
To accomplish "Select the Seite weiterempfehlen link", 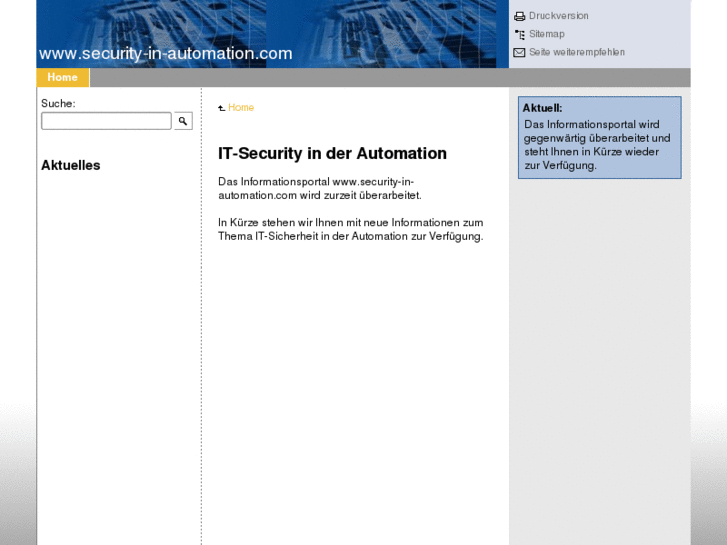I will [x=576, y=52].
